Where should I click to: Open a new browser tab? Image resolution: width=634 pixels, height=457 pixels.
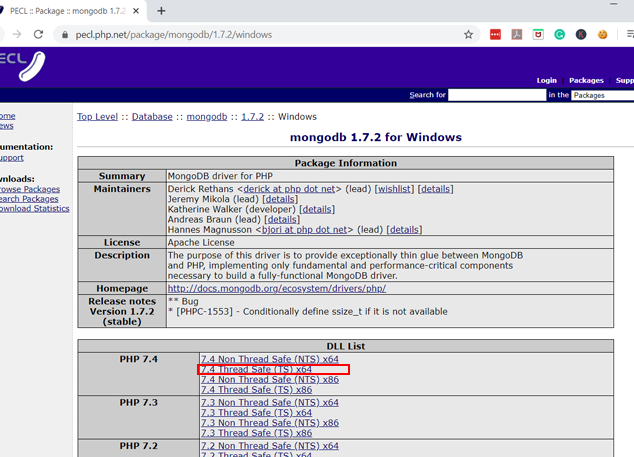pos(161,11)
